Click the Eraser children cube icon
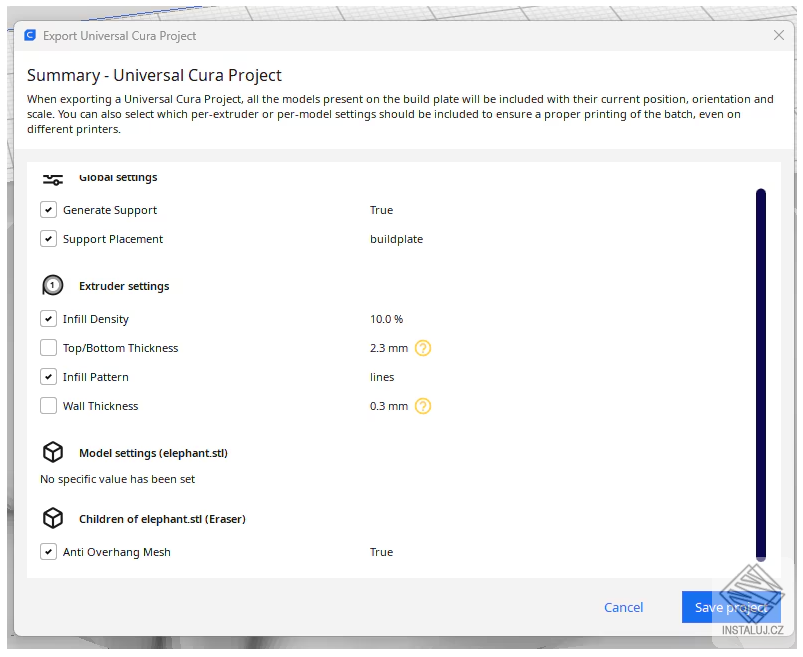This screenshot has height=657, width=803. (x=53, y=519)
